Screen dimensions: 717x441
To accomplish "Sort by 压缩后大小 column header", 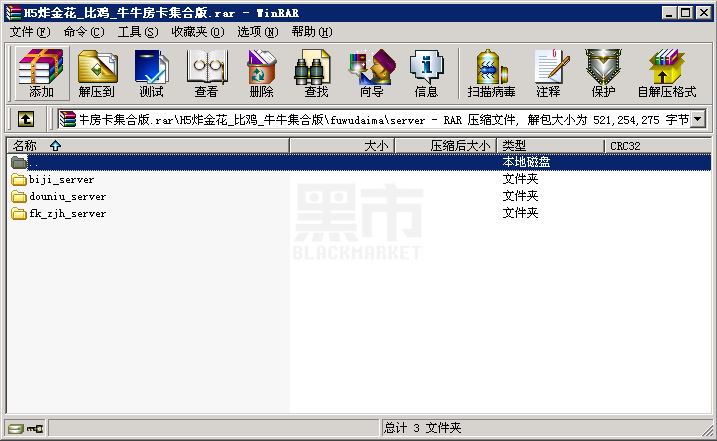I will click(446, 146).
